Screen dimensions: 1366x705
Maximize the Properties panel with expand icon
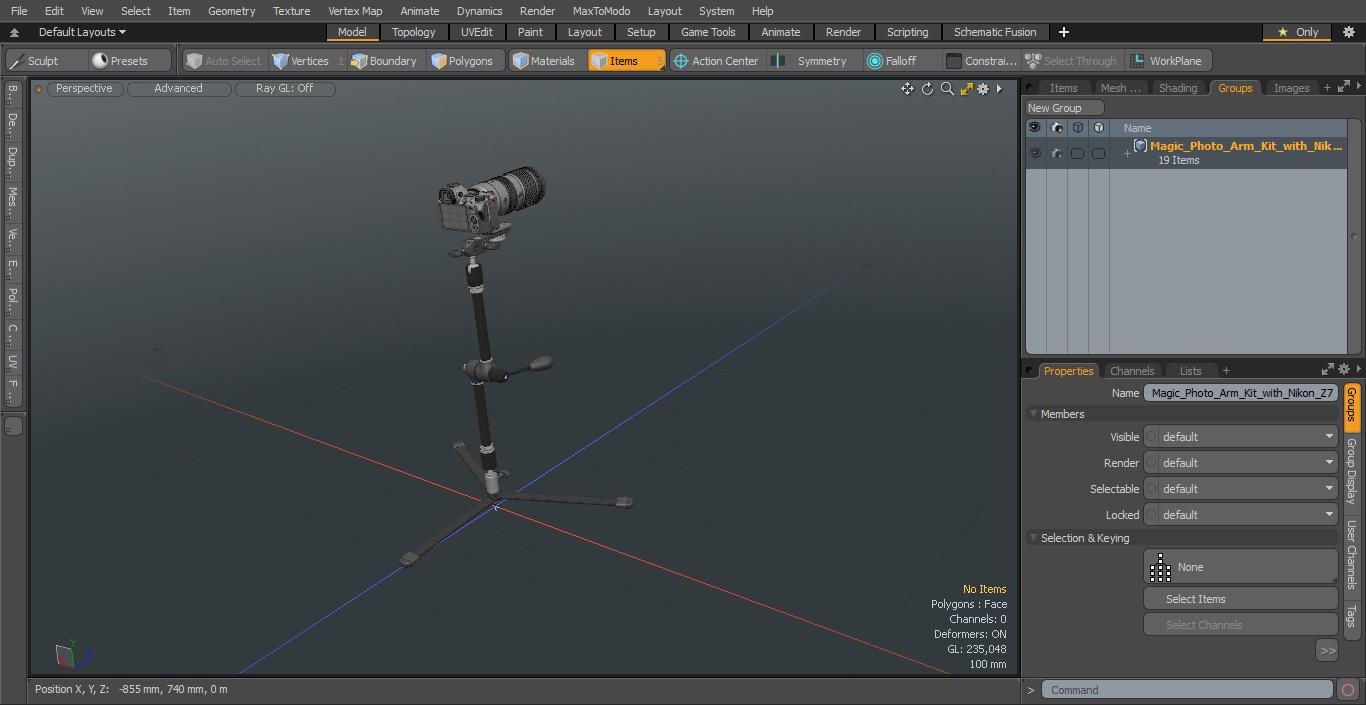coord(1328,369)
